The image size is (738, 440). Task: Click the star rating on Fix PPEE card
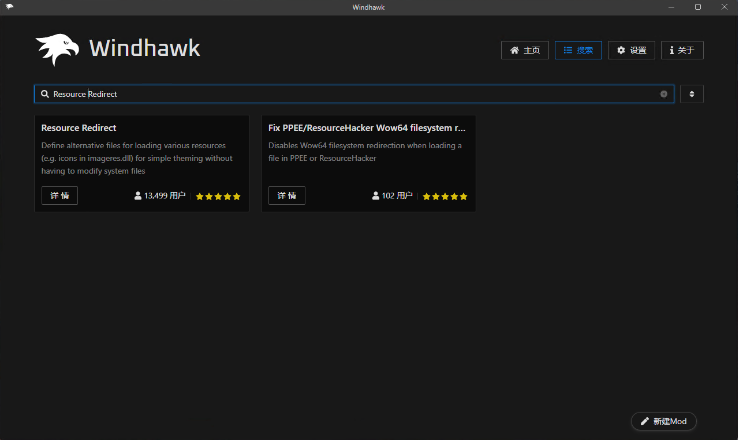[445, 196]
